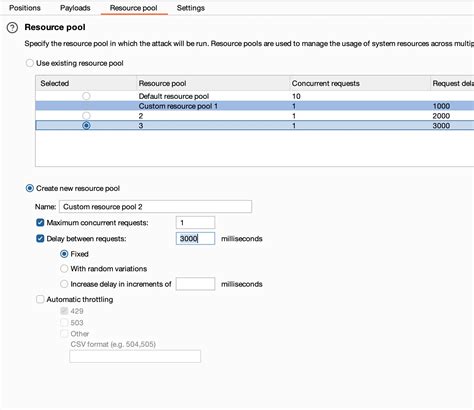Disable the Delay between requests checkbox
This screenshot has width=474, height=410.
point(40,239)
